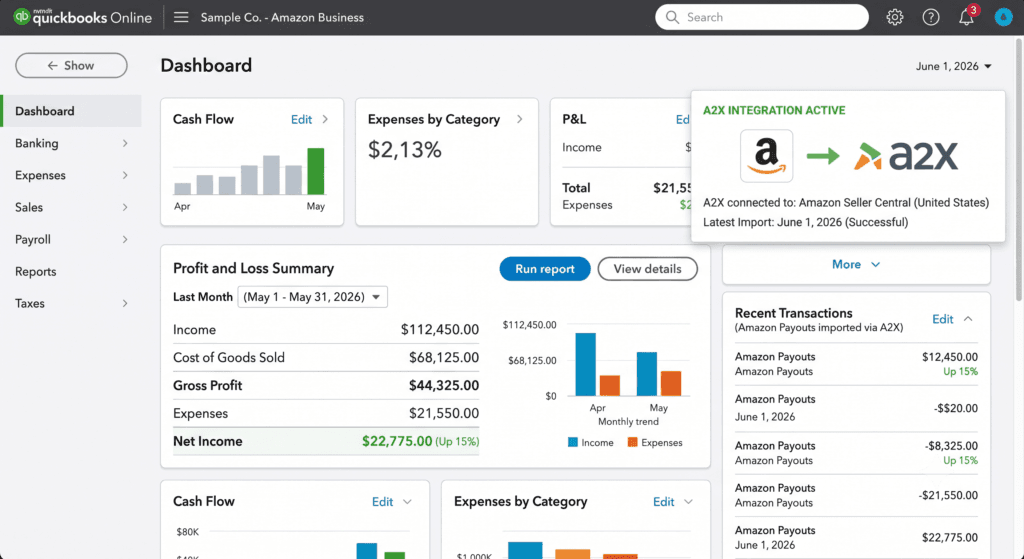
Task: Open Payroll in the sidebar
Action: 71,239
